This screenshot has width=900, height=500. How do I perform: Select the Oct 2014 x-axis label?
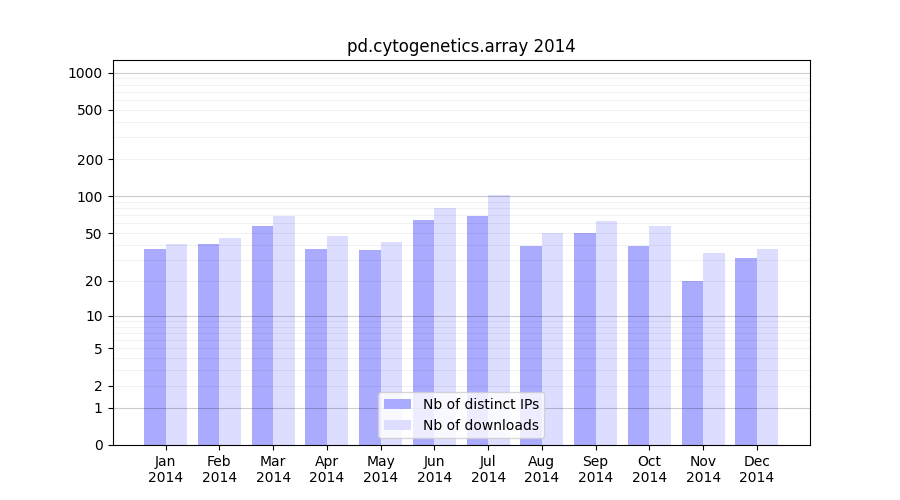649,469
